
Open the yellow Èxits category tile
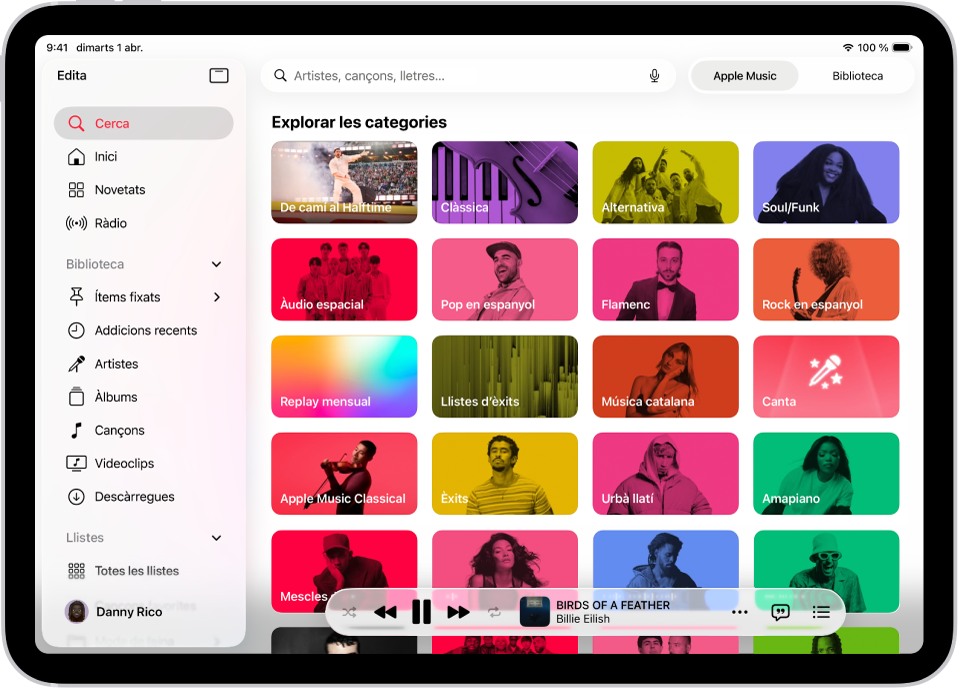click(x=505, y=473)
